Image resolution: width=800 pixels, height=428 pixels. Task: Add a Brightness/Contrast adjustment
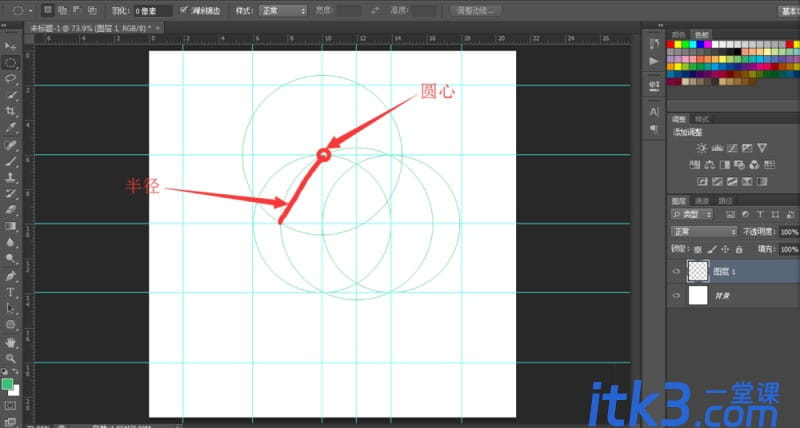pyautogui.click(x=702, y=148)
